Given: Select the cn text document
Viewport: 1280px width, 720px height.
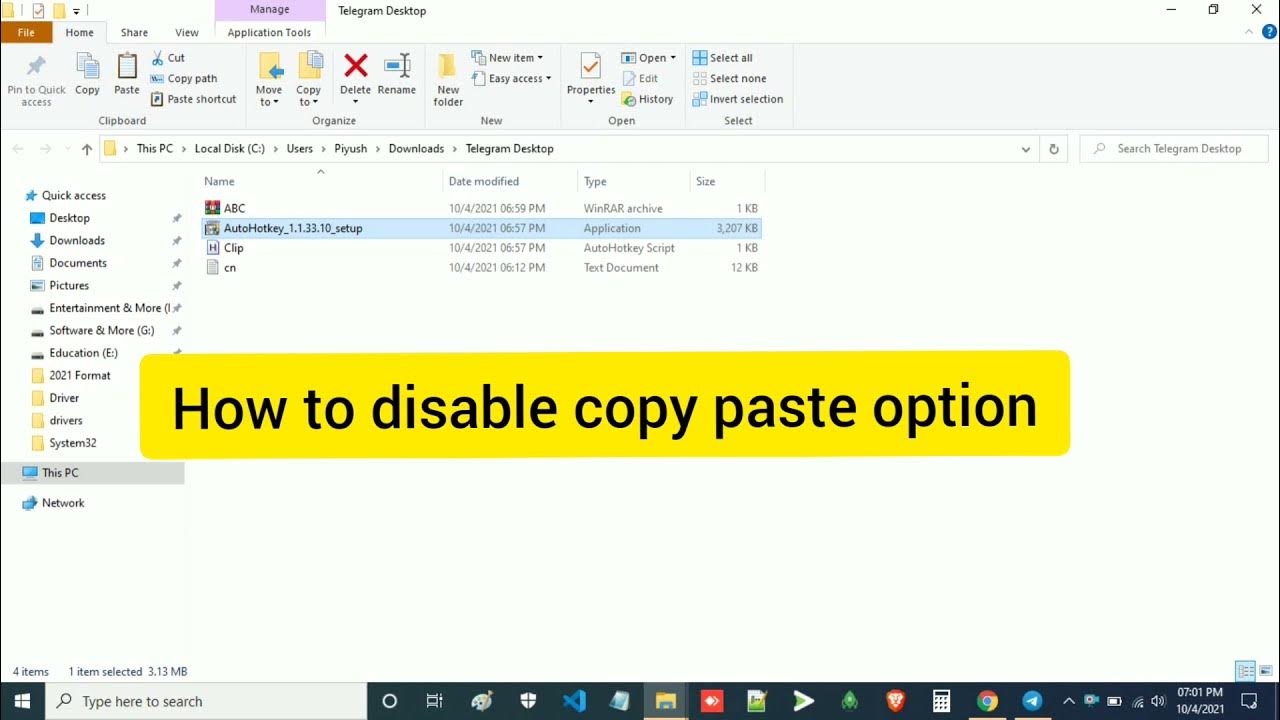Looking at the screenshot, I should coord(481,268).
